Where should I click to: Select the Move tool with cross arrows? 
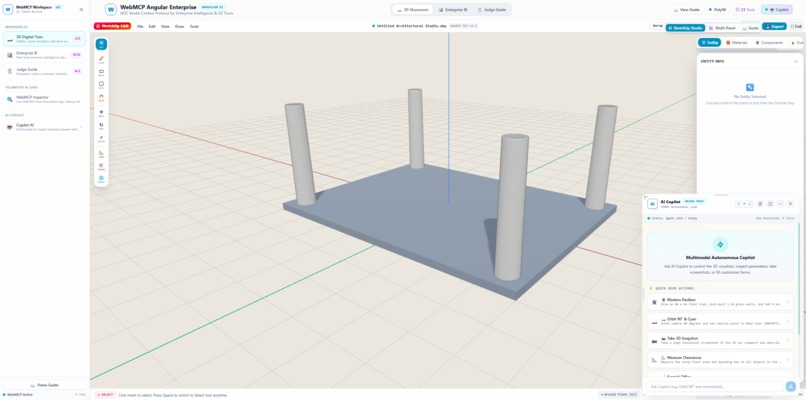(101, 113)
